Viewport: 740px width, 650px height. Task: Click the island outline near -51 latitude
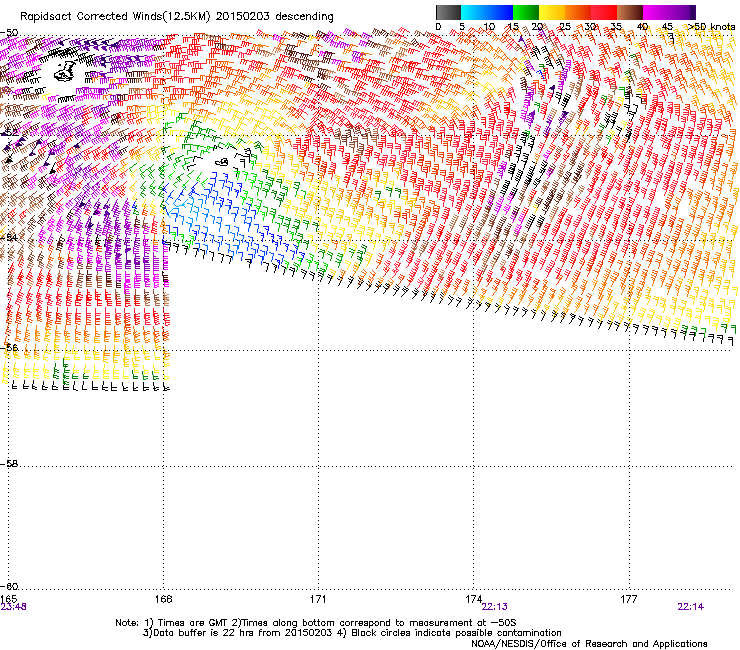pyautogui.click(x=65, y=71)
